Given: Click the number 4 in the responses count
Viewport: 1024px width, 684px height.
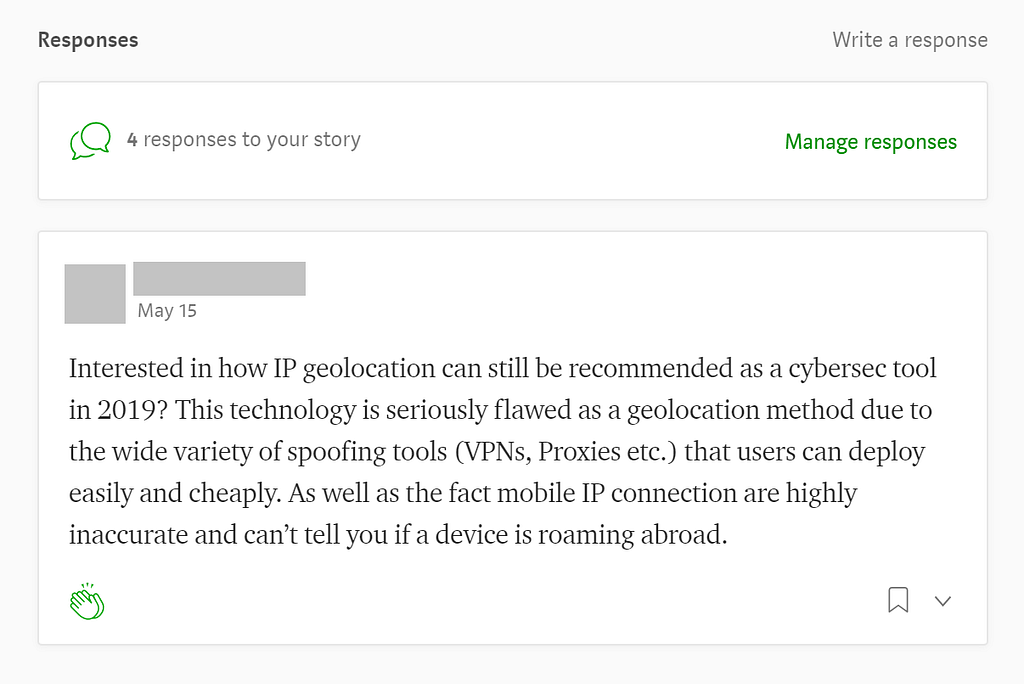Looking at the screenshot, I should pos(132,140).
